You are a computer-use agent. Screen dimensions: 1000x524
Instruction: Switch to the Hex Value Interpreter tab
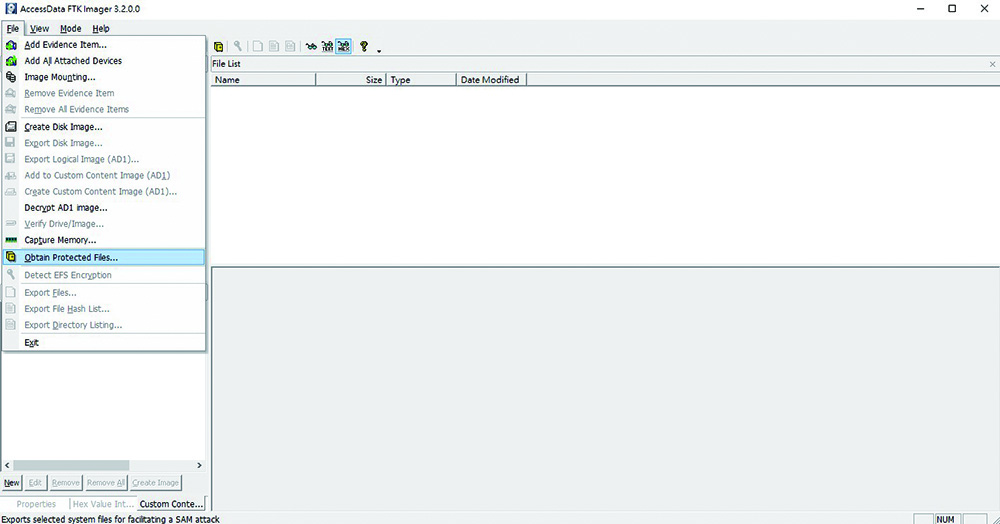103,504
